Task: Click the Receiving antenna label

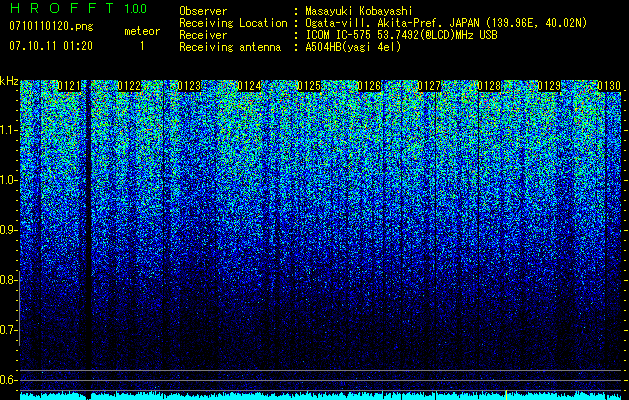Action: (x=230, y=47)
